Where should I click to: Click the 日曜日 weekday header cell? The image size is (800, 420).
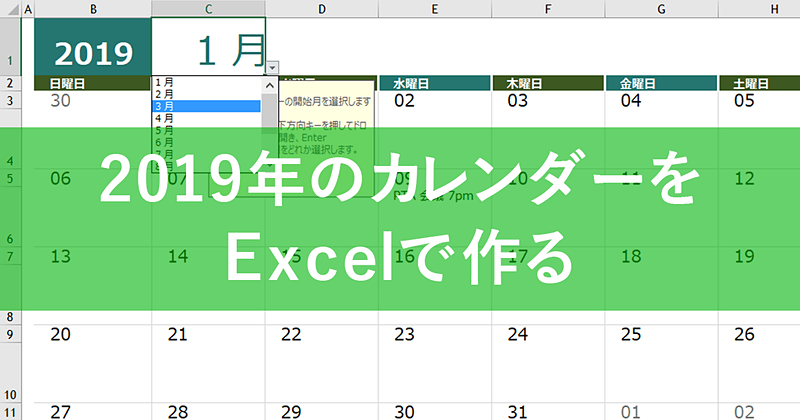click(93, 83)
